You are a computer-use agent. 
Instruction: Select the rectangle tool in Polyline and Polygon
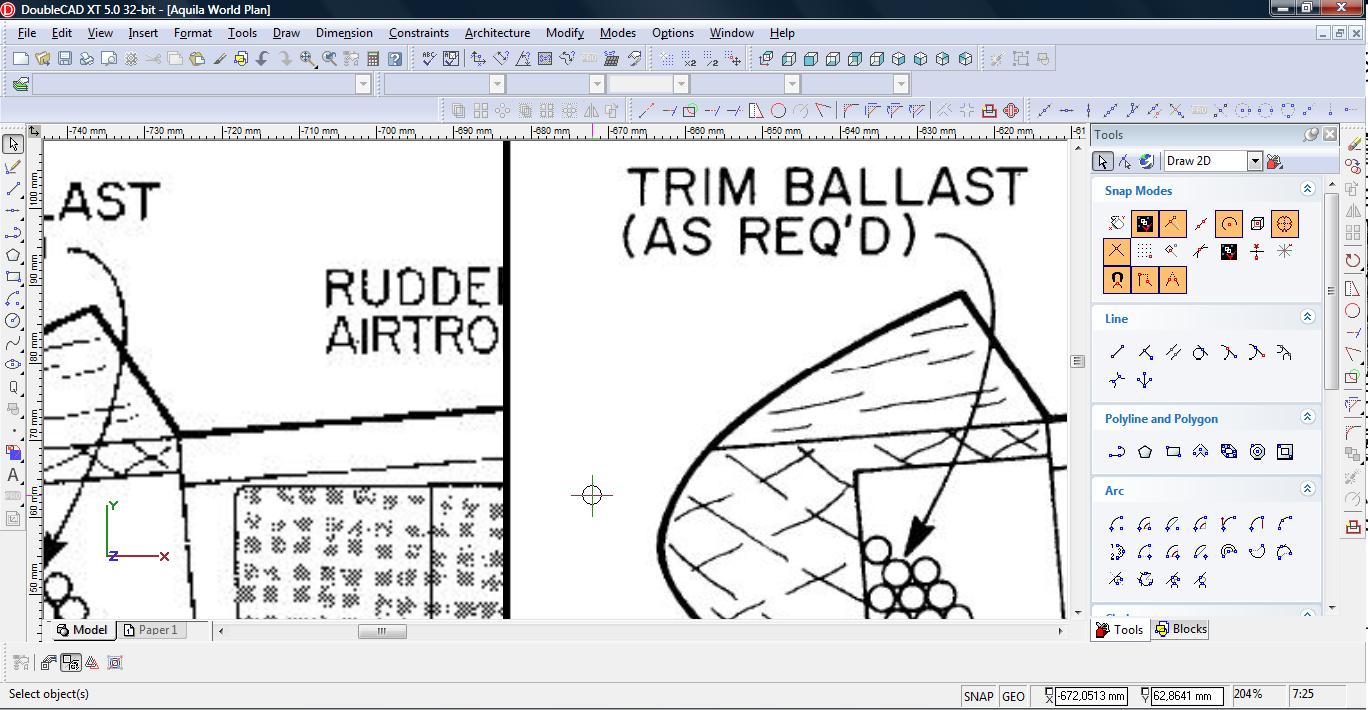pyautogui.click(x=1173, y=452)
